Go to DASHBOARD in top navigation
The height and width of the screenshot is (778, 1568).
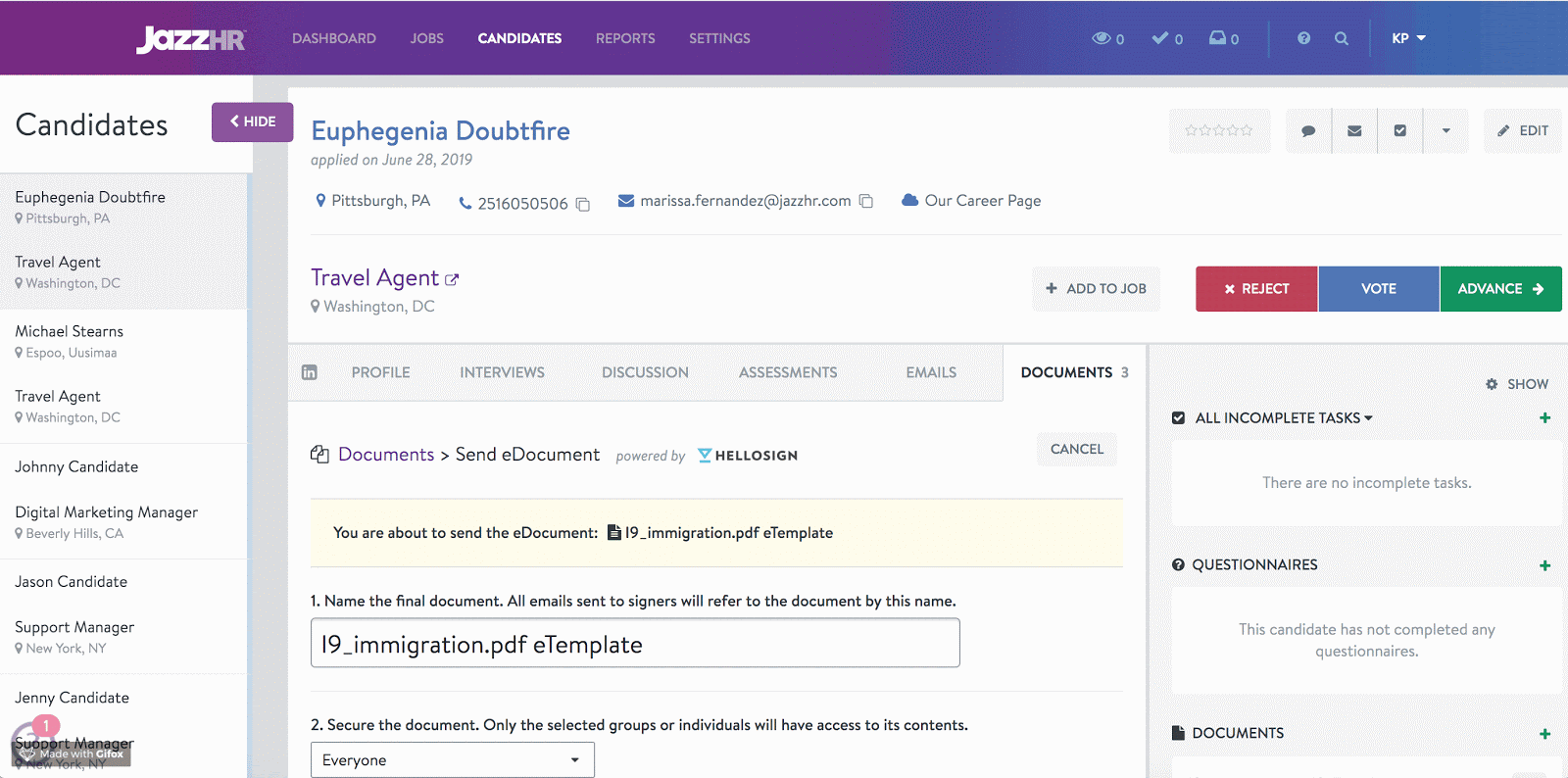(x=334, y=38)
